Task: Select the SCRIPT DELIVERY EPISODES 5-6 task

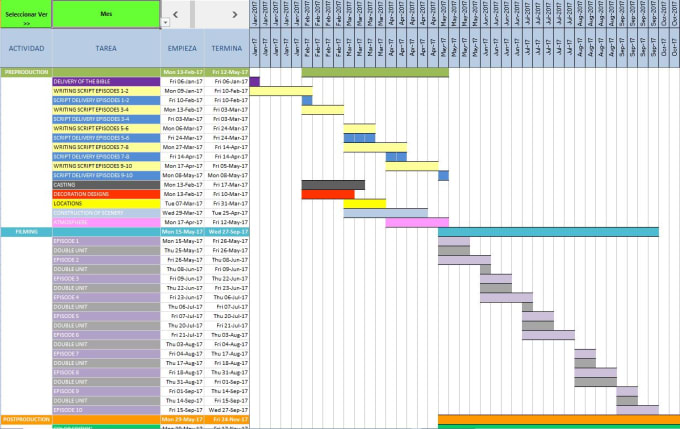Action: click(x=106, y=138)
